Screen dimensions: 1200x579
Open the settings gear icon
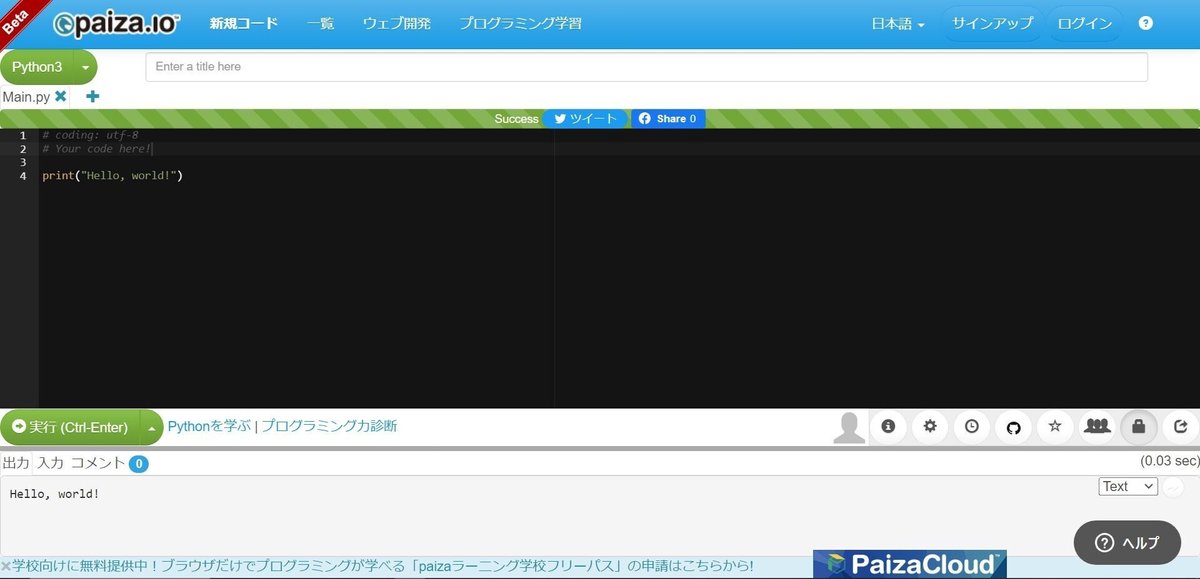pyautogui.click(x=930, y=426)
